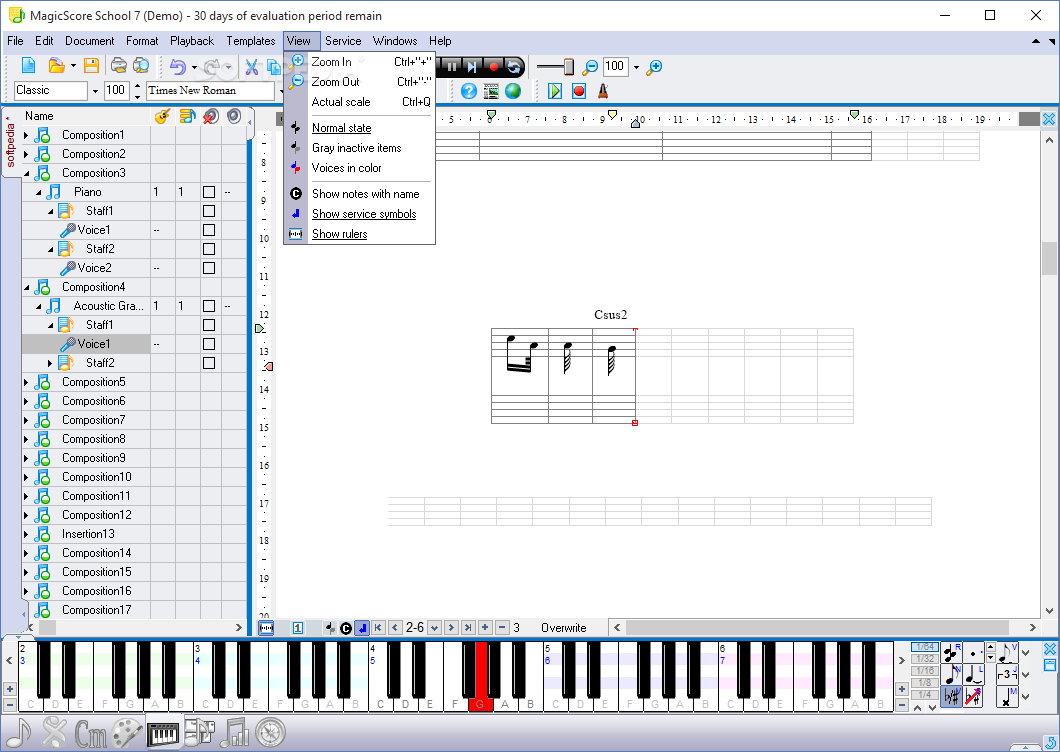Click the undo arrow icon
This screenshot has width=1060, height=752.
point(178,66)
